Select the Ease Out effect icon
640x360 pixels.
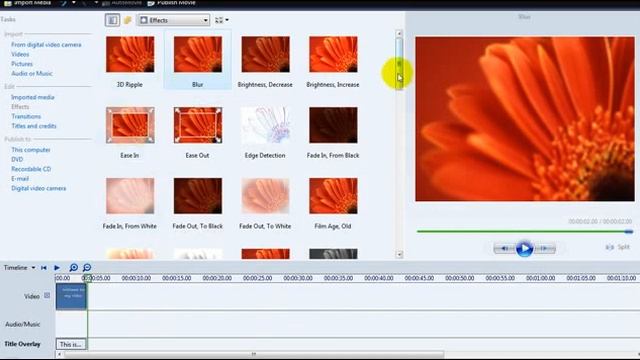coord(198,125)
